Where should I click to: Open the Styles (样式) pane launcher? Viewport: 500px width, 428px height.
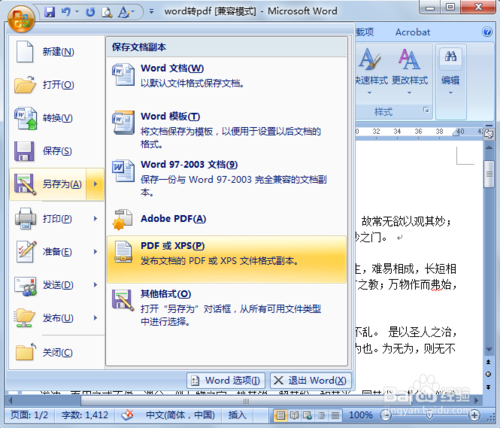(426, 110)
